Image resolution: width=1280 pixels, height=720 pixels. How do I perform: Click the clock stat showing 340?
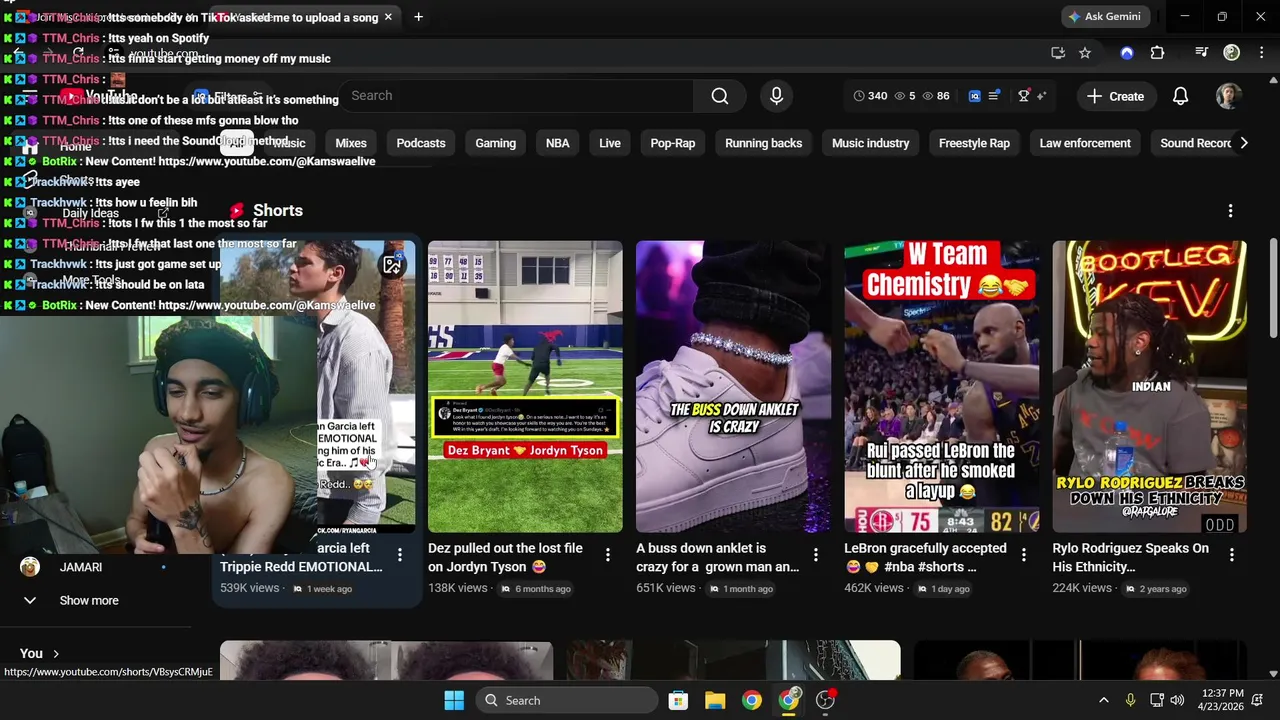point(870,96)
